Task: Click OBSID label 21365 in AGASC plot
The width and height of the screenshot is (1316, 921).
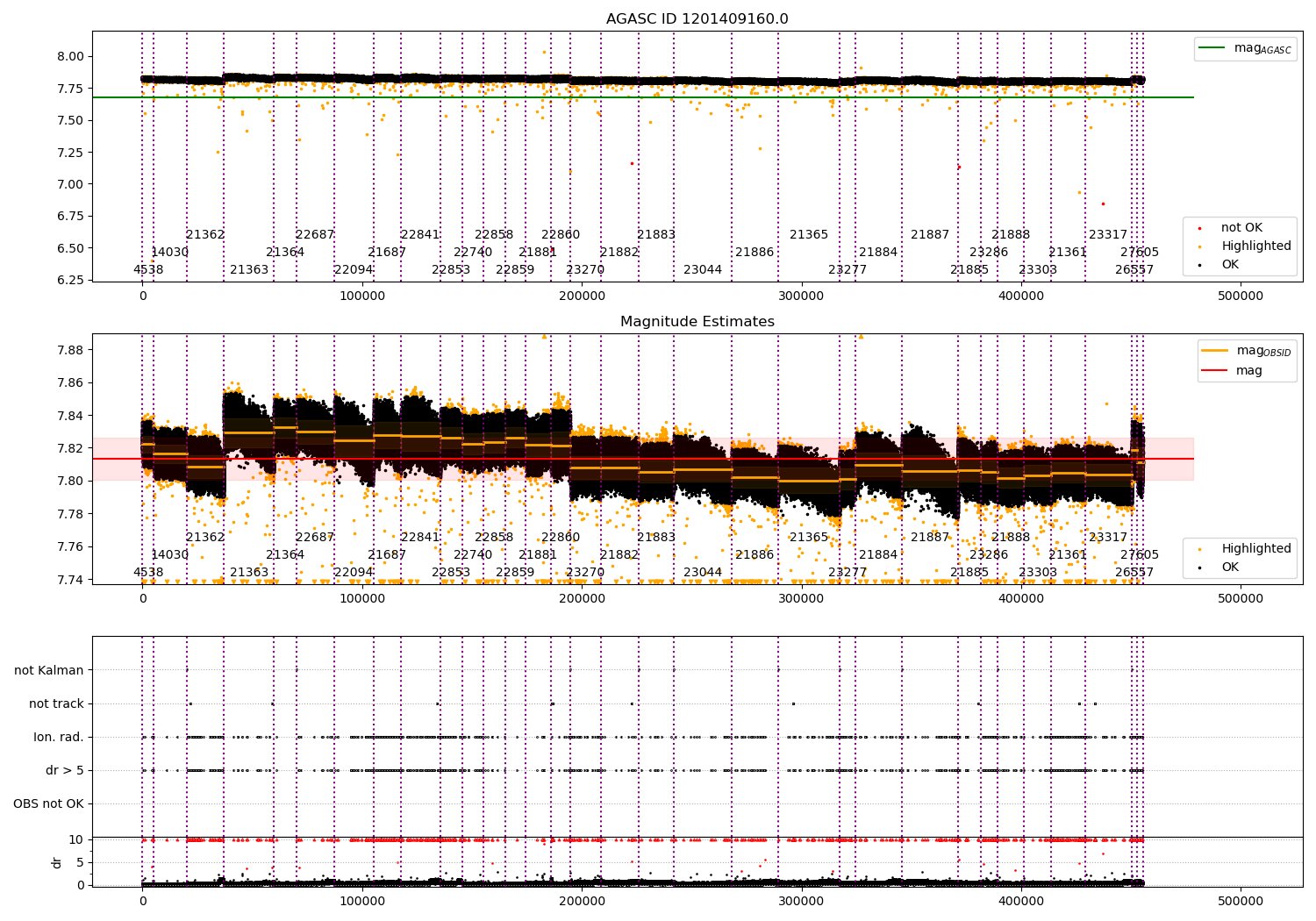Action: pyautogui.click(x=809, y=234)
